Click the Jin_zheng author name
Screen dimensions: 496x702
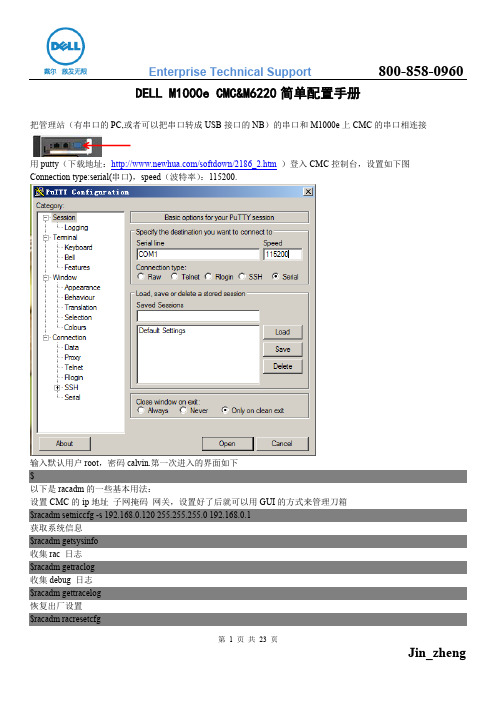click(437, 653)
